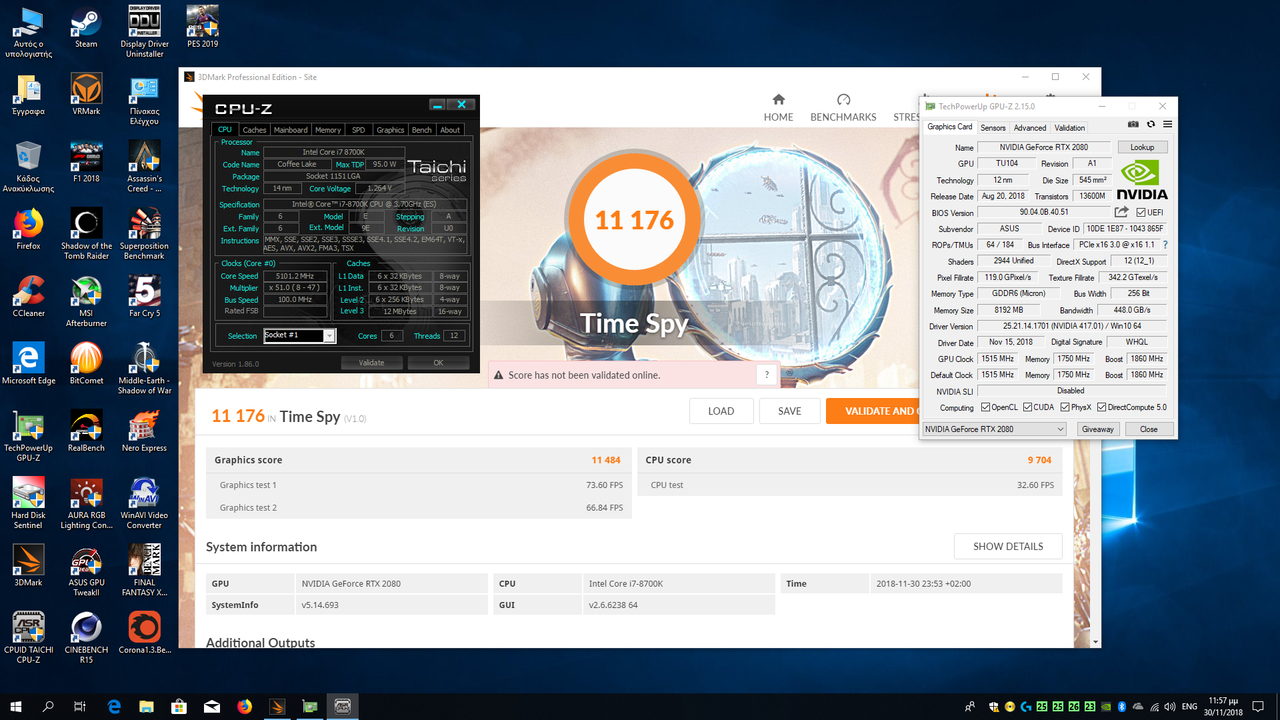Toggle the UEFI checkbox in GPU-Z
This screenshot has height=720, width=1280.
[1141, 212]
